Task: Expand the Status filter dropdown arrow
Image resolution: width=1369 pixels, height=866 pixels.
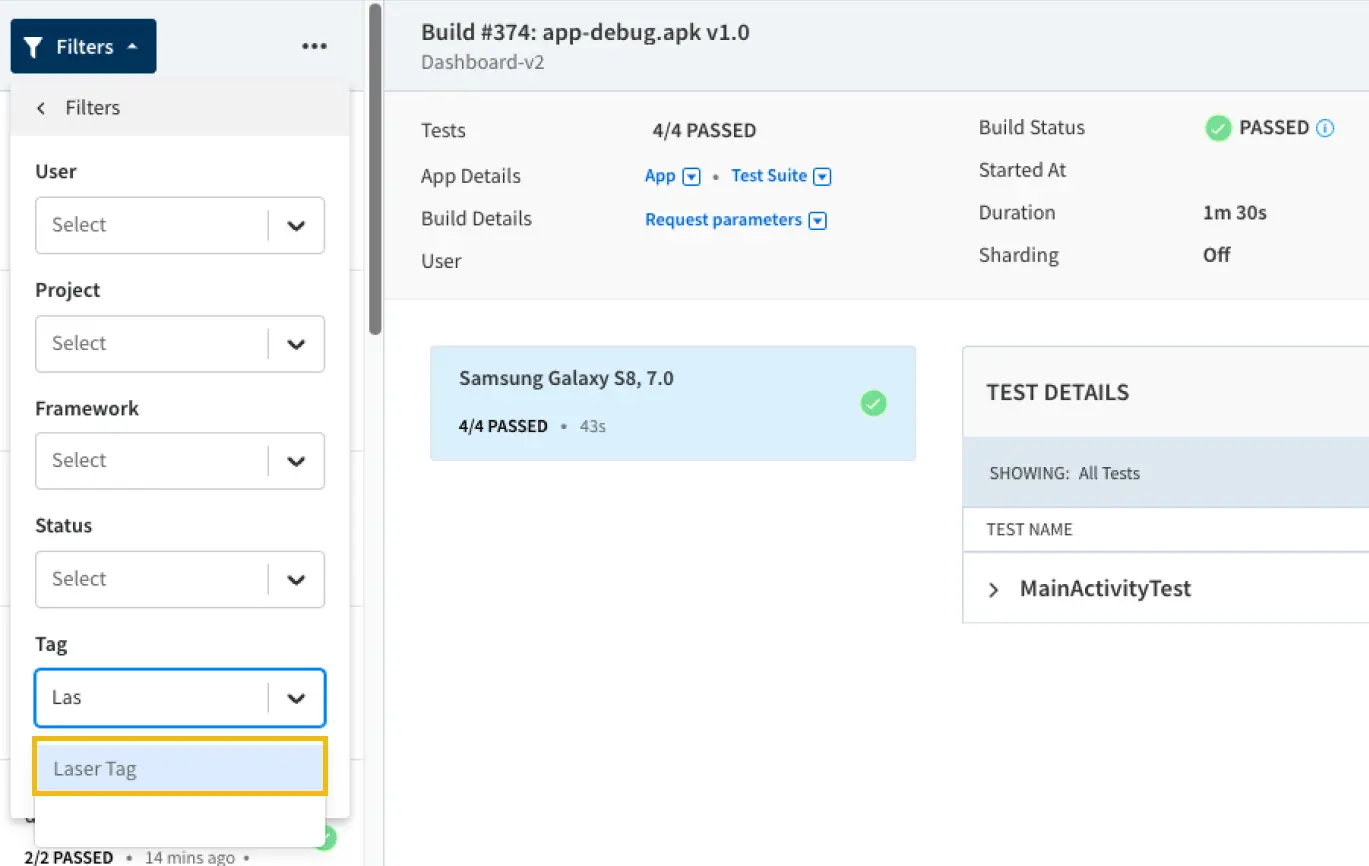Action: point(296,579)
